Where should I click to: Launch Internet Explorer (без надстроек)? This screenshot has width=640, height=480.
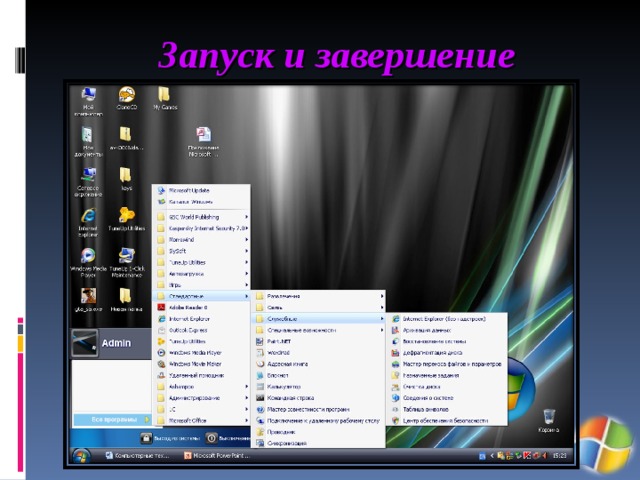point(447,319)
